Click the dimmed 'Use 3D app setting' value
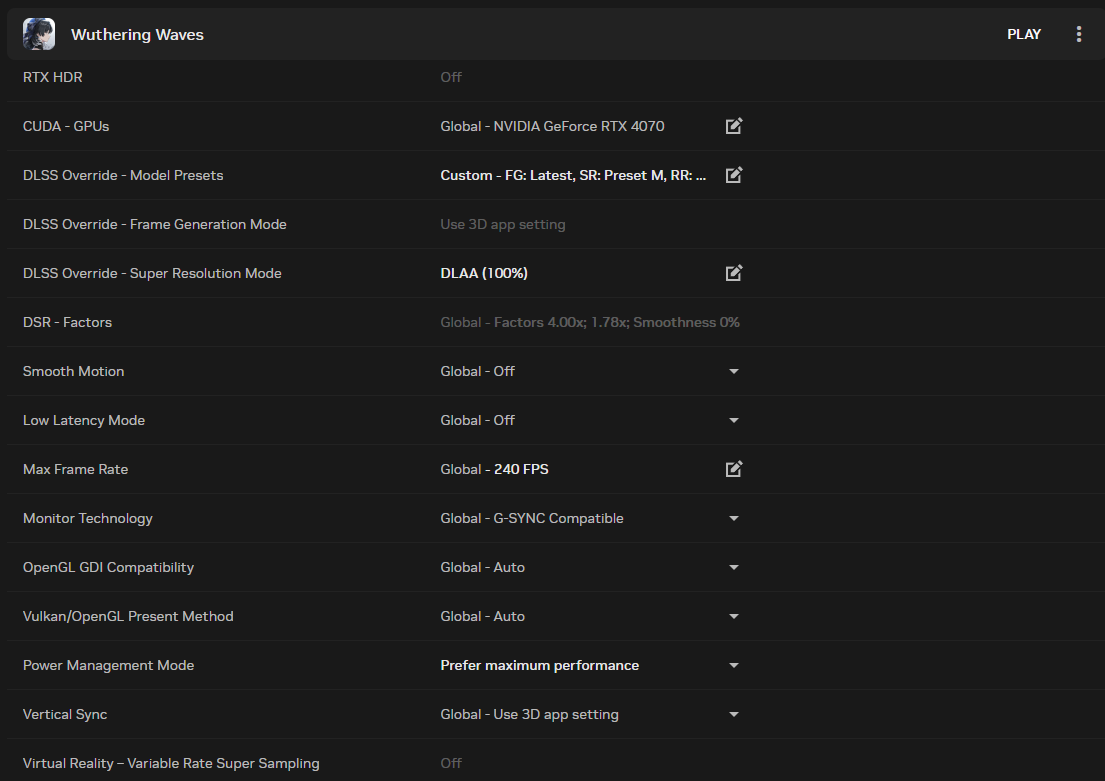This screenshot has height=781, width=1105. (502, 224)
